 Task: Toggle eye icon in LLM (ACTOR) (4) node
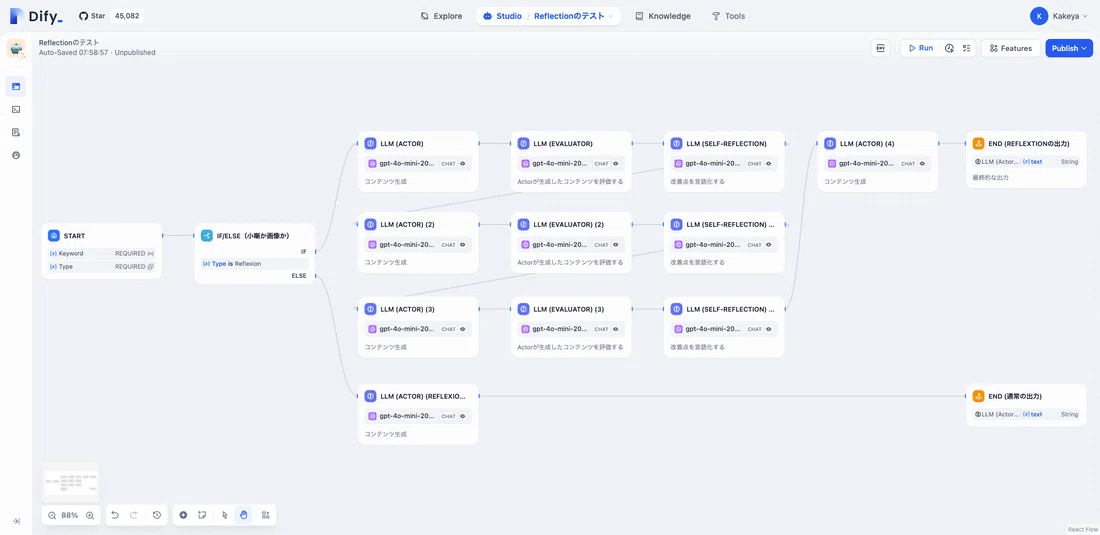pos(923,163)
